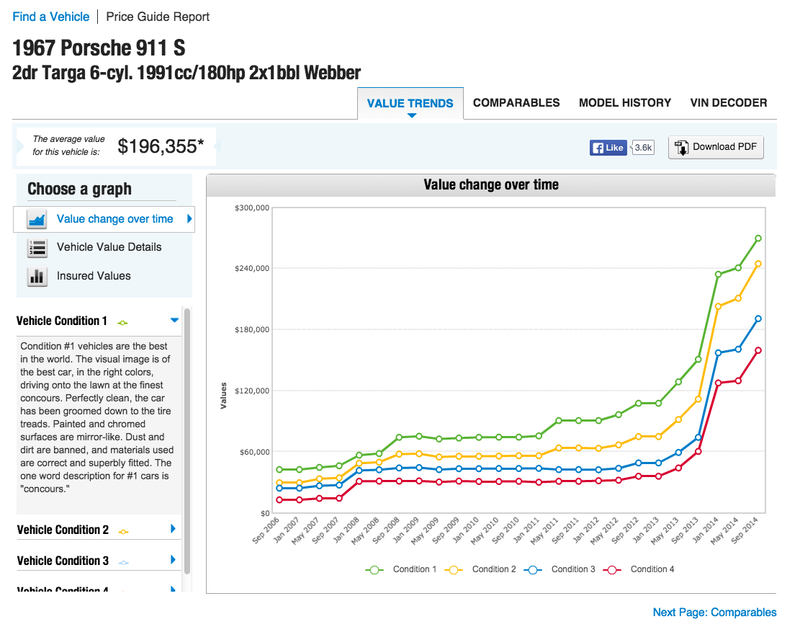800x632 pixels.
Task: Click the Vehicle Value Details list icon
Action: pos(37,248)
